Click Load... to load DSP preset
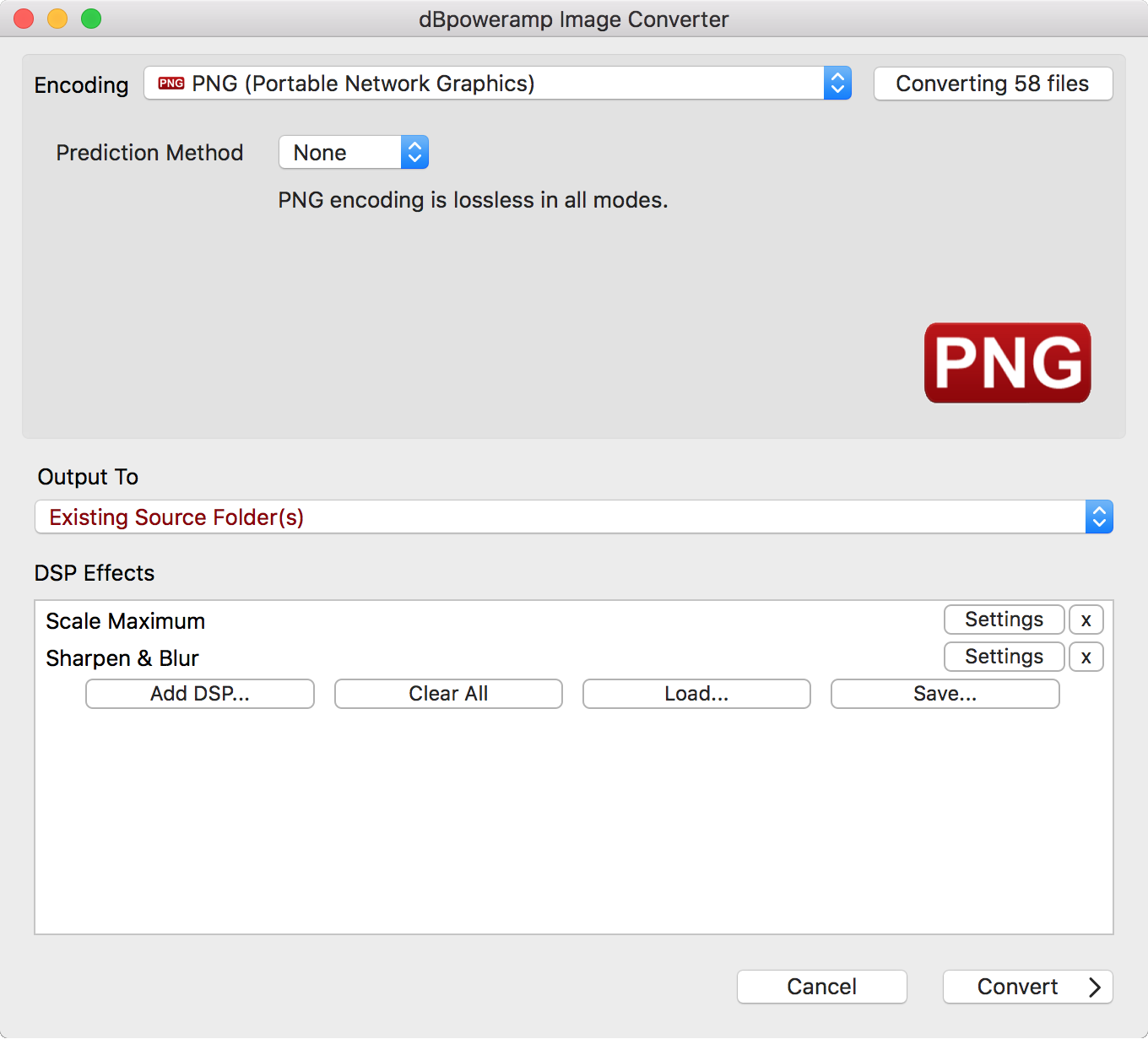The width and height of the screenshot is (1148, 1039). click(x=696, y=694)
